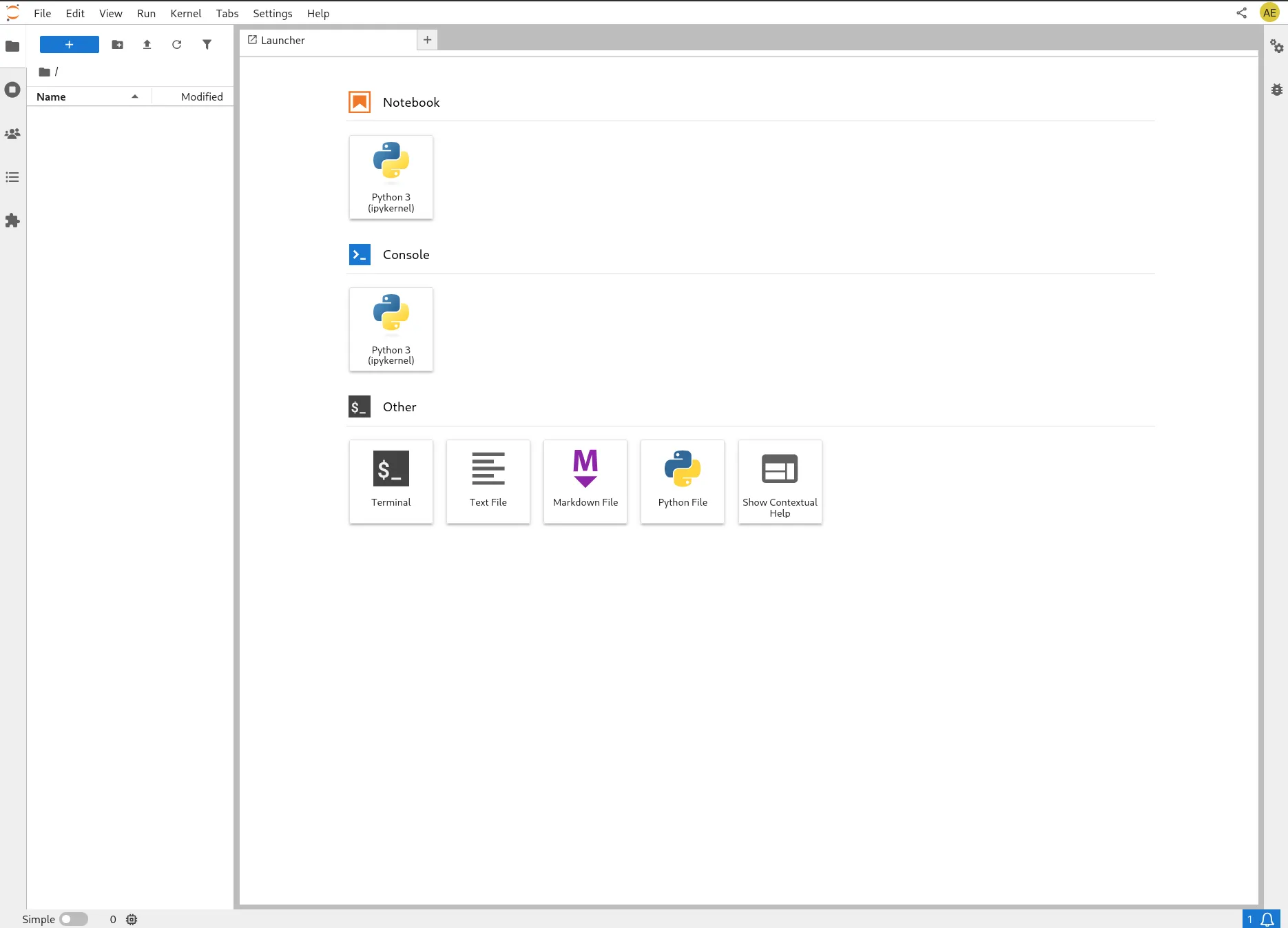
Task: Open the Run menu
Action: click(146, 13)
